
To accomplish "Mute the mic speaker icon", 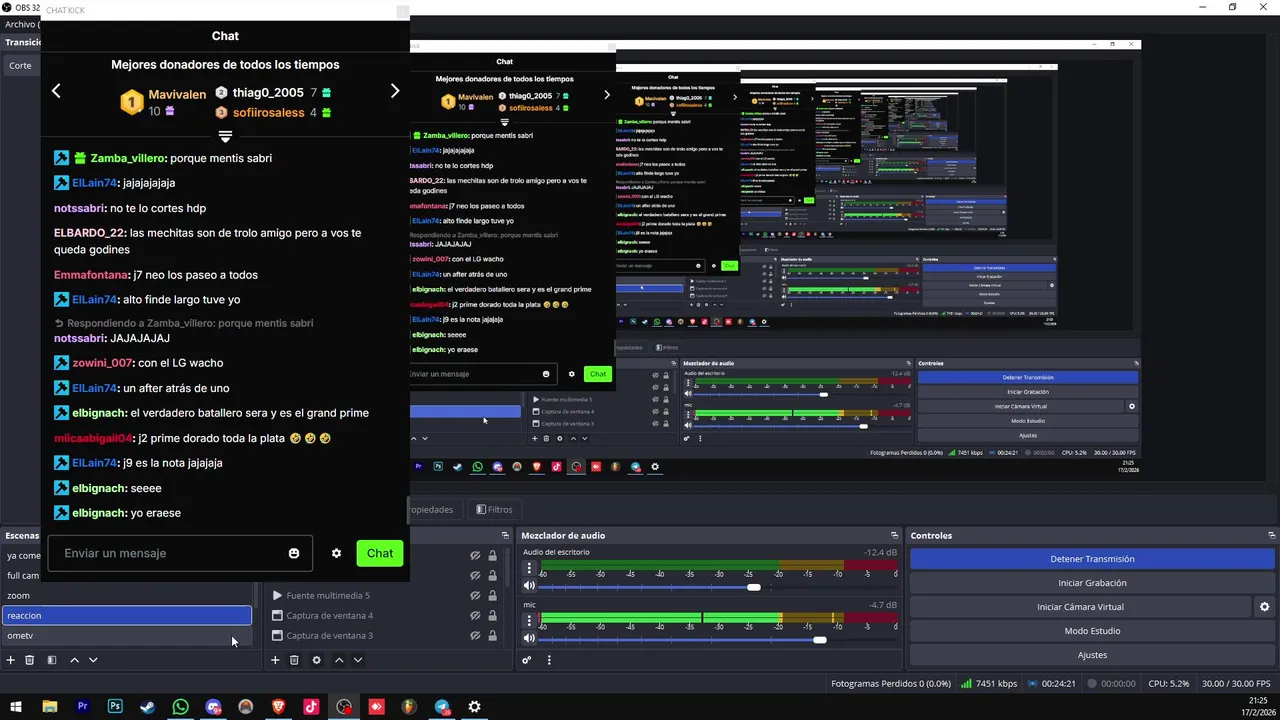I will (x=529, y=638).
